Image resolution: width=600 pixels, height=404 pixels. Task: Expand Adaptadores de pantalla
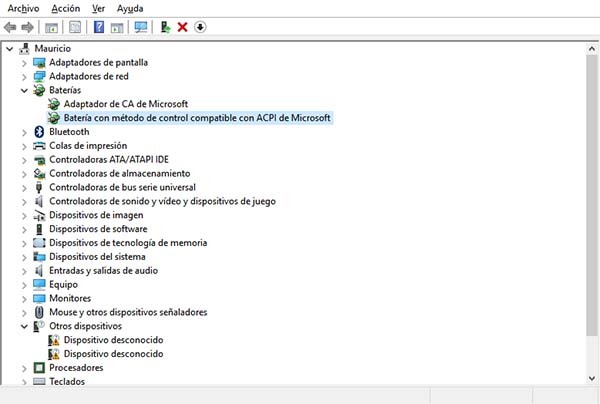point(24,63)
